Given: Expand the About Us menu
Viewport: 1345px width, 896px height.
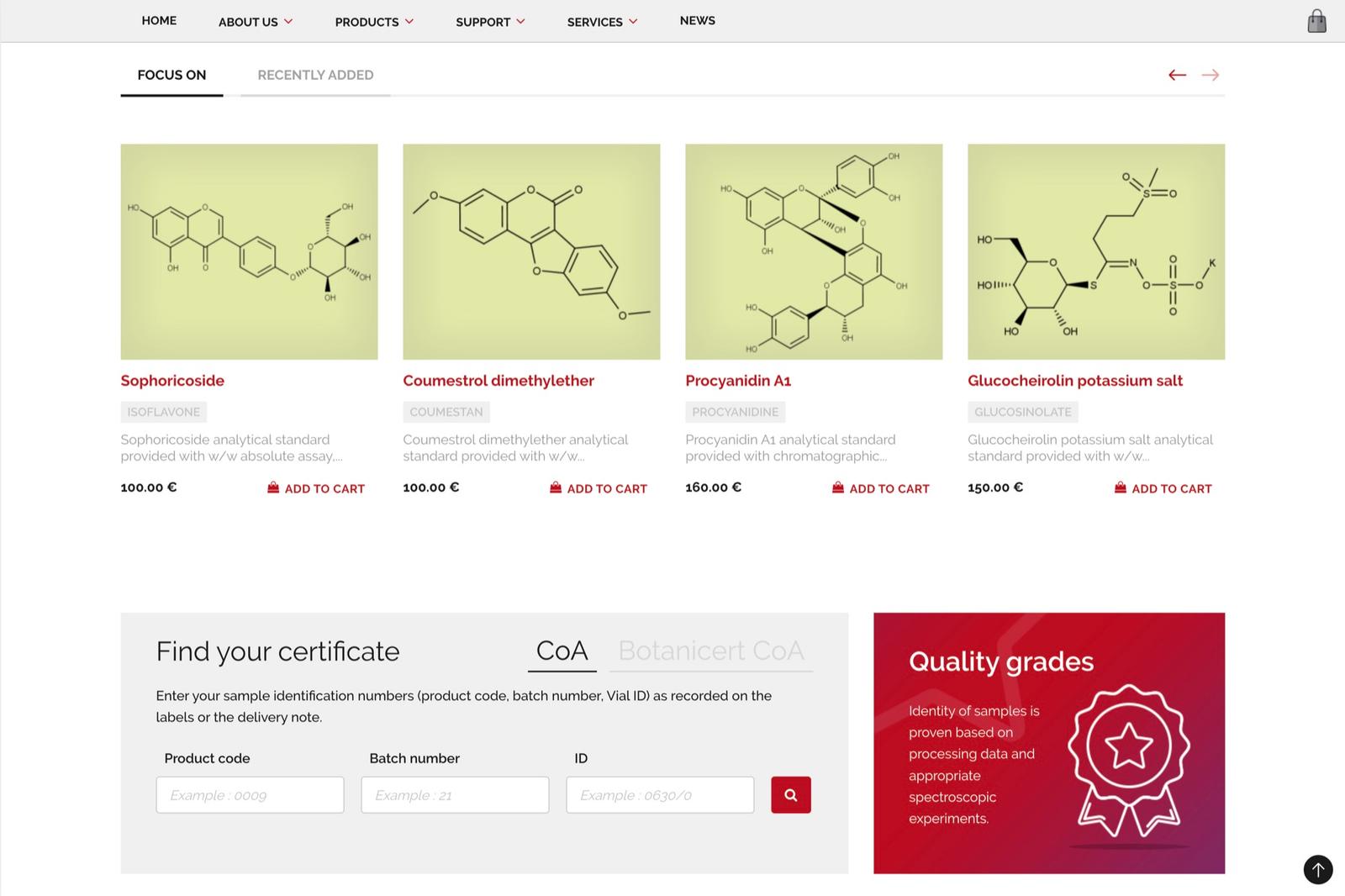Looking at the screenshot, I should point(256,22).
